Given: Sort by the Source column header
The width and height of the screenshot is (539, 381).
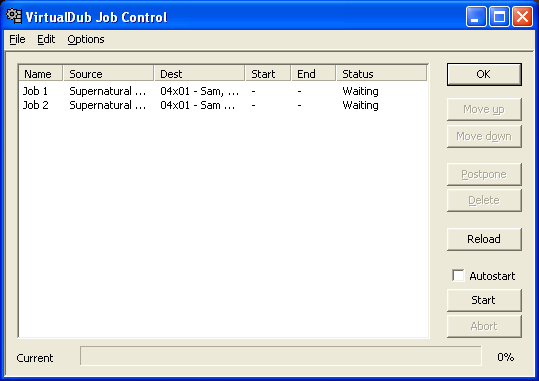Looking at the screenshot, I should pyautogui.click(x=108, y=74).
